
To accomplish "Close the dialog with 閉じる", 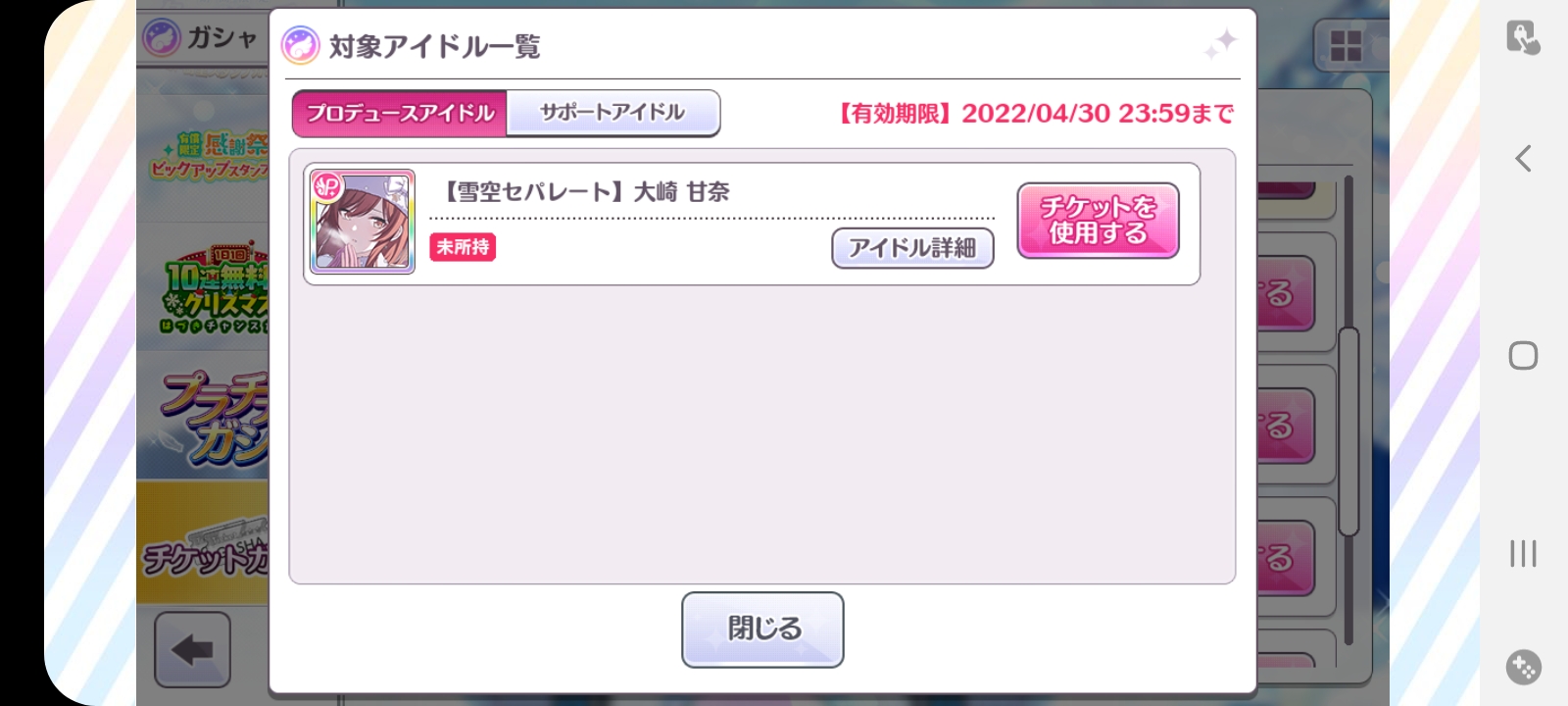I will pyautogui.click(x=762, y=630).
